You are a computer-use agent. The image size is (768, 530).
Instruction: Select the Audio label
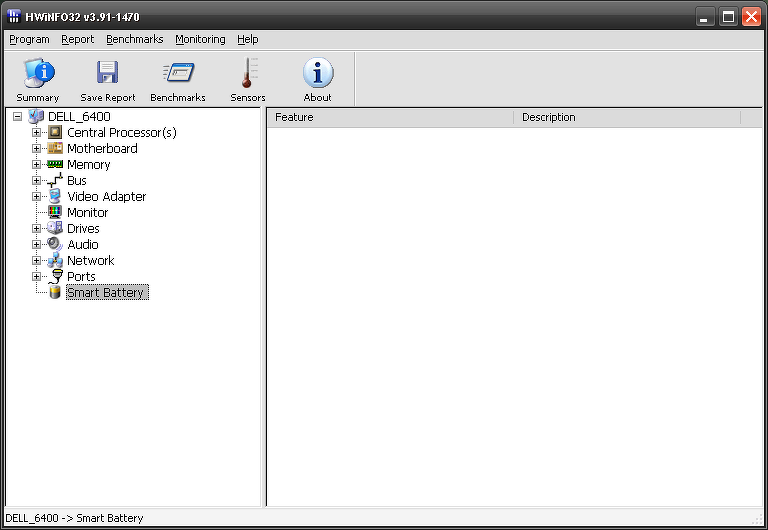[83, 244]
